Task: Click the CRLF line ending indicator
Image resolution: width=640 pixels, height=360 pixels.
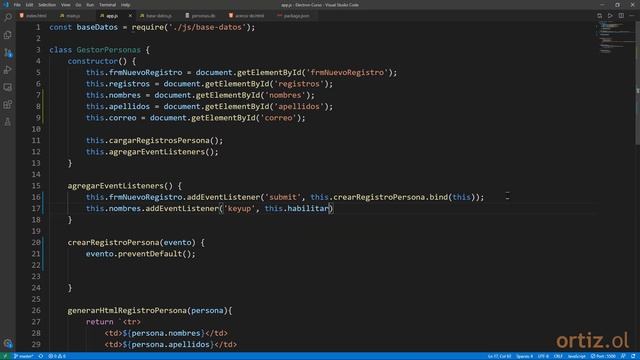Action: tap(558, 356)
